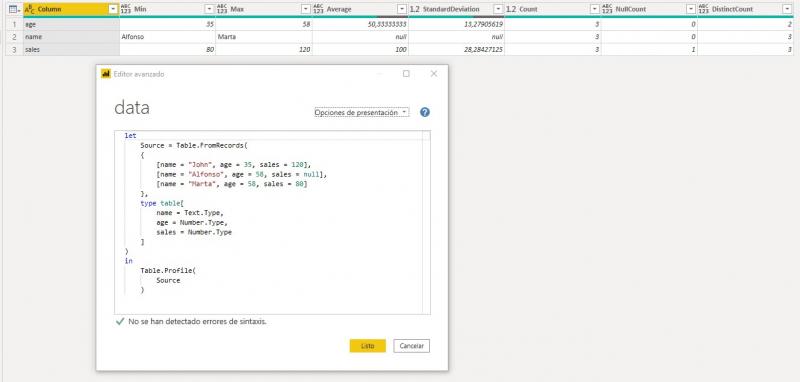
Task: Click the Listo button
Action: coord(367,346)
